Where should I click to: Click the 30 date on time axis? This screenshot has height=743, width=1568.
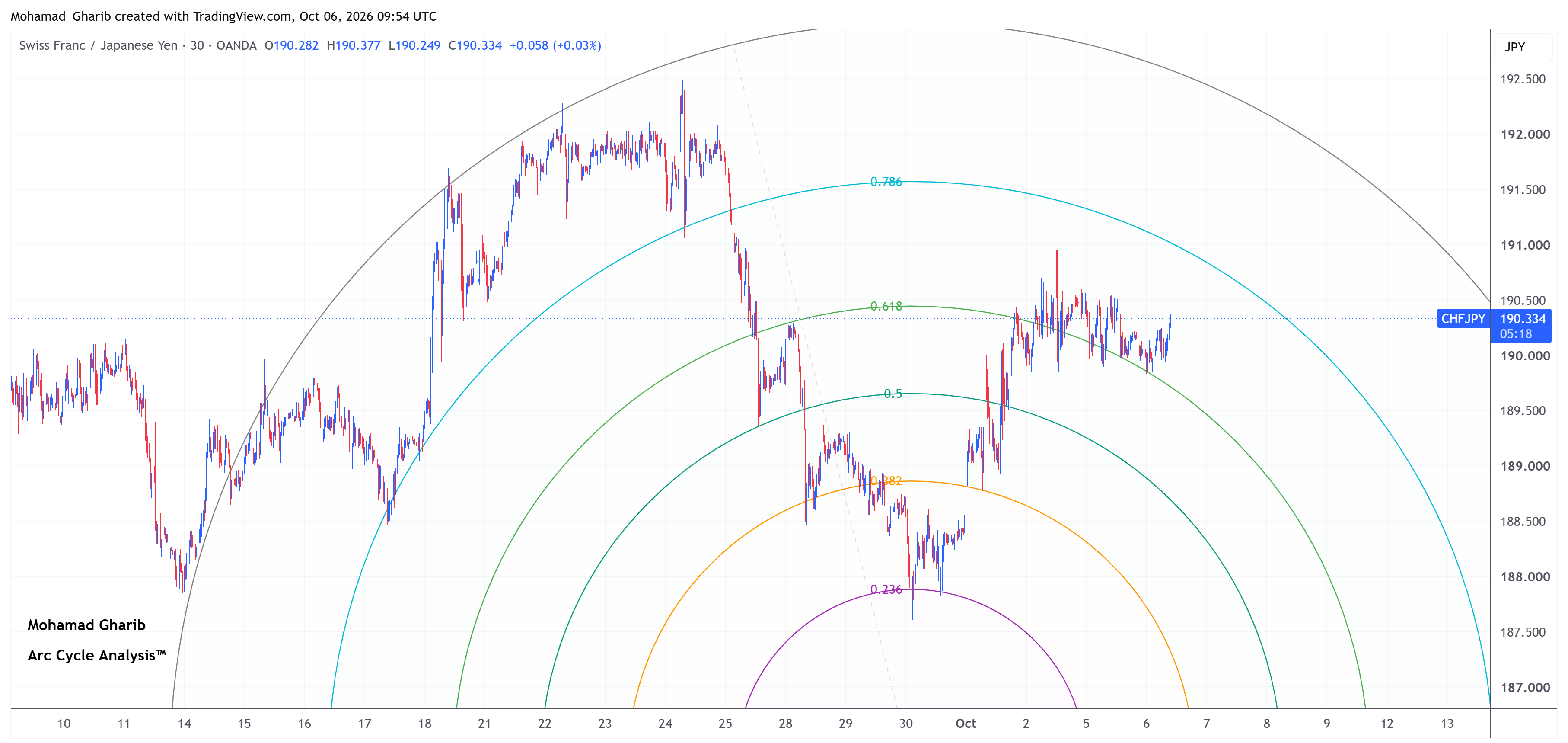pyautogui.click(x=906, y=724)
